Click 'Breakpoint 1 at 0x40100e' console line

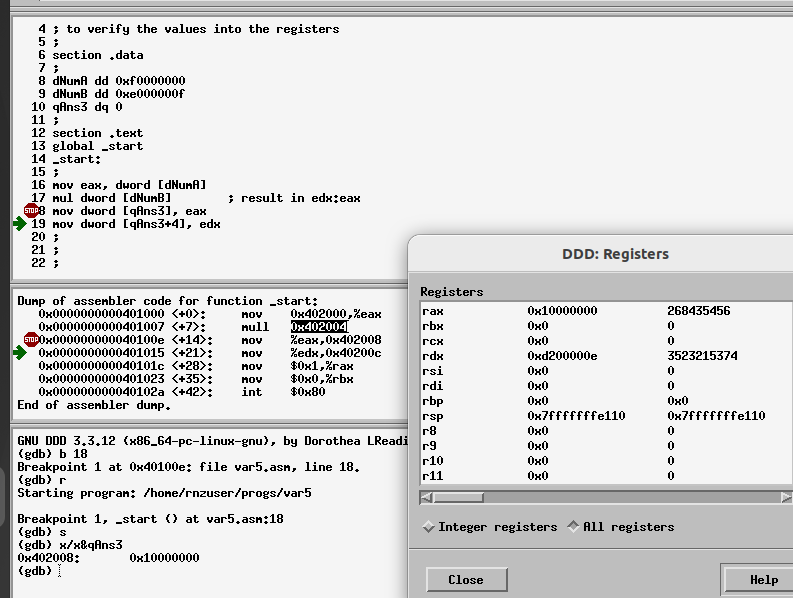[x=189, y=466]
